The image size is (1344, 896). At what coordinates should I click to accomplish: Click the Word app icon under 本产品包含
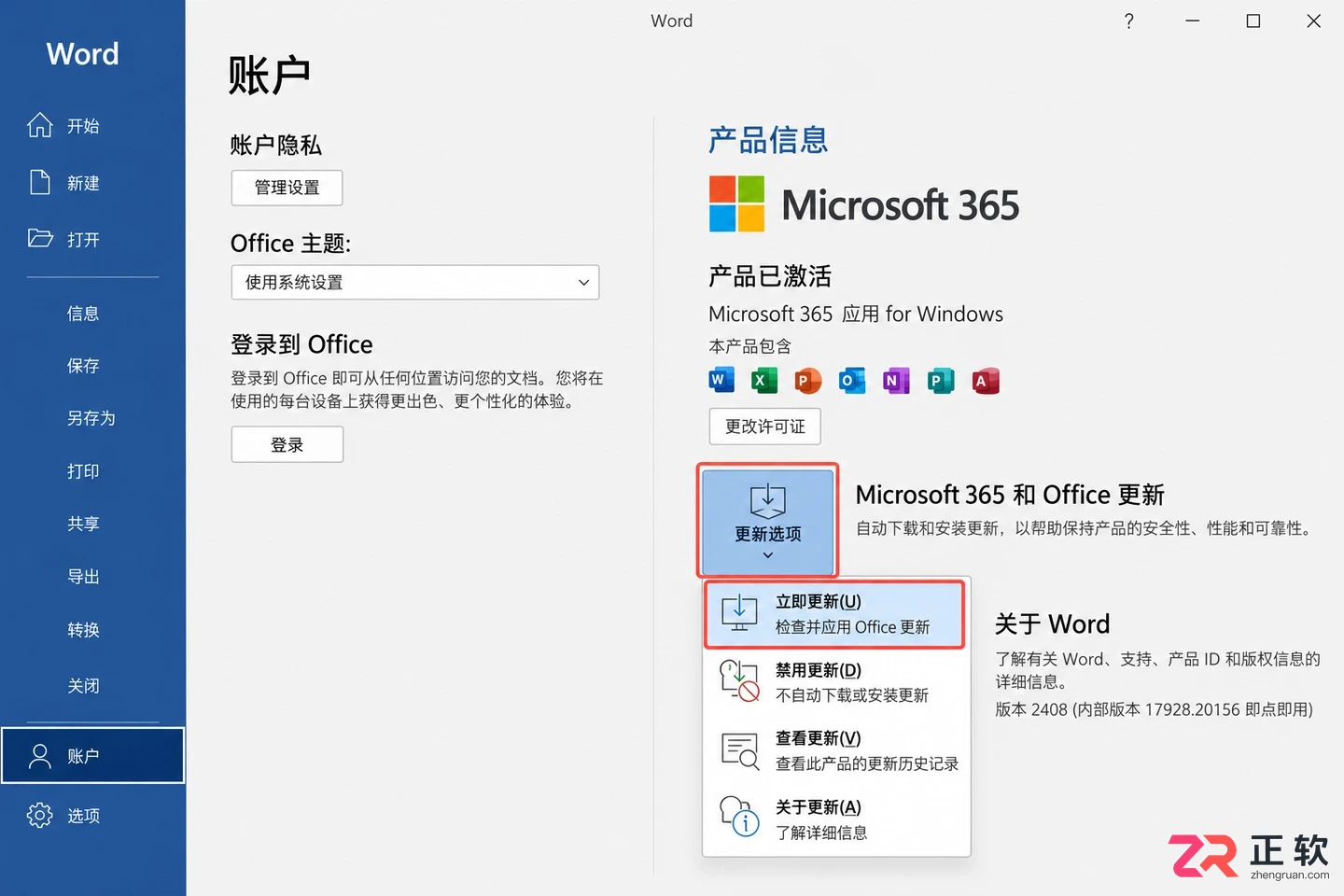coord(721,380)
